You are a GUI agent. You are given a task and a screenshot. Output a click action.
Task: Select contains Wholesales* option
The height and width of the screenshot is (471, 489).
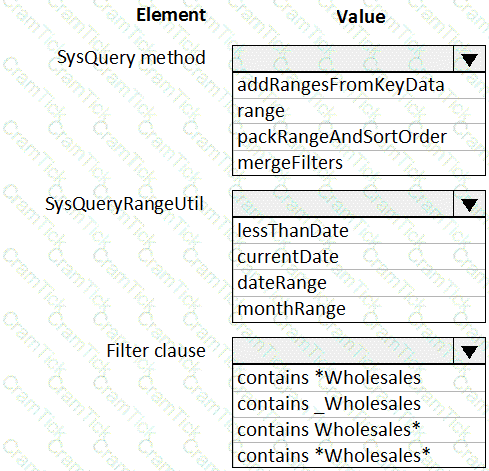tap(359, 430)
